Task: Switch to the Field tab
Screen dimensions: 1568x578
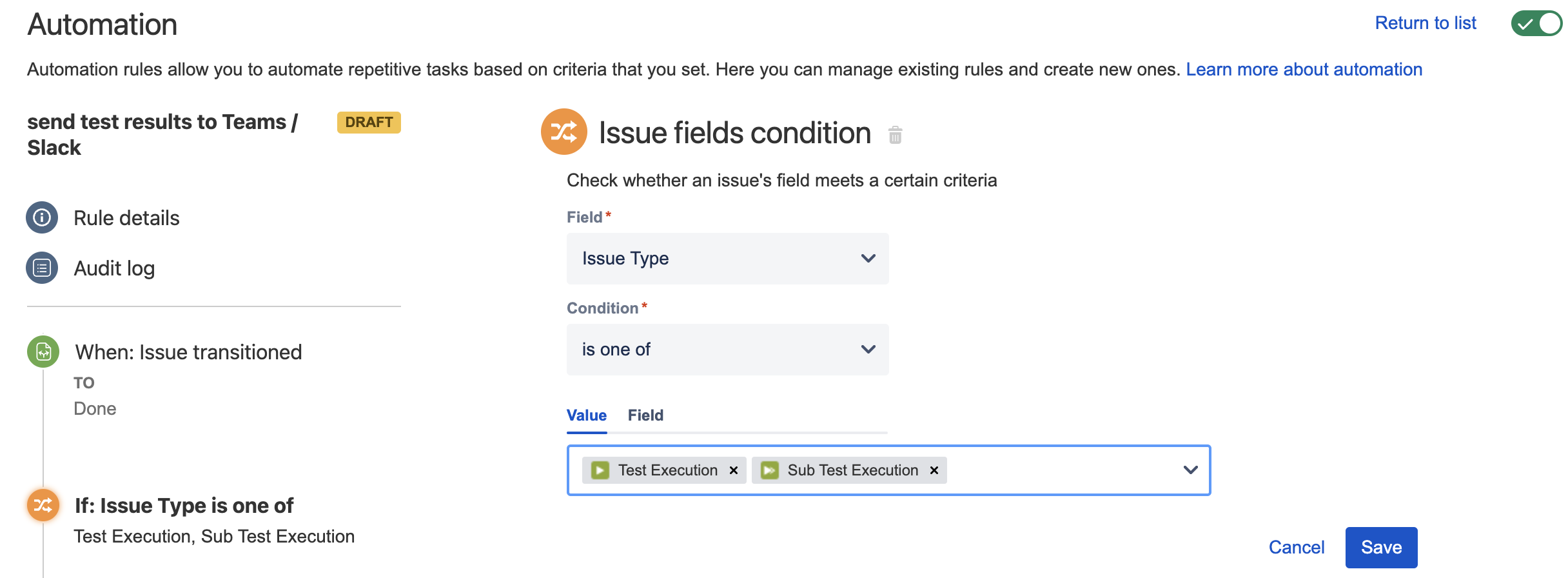Action: tap(645, 415)
